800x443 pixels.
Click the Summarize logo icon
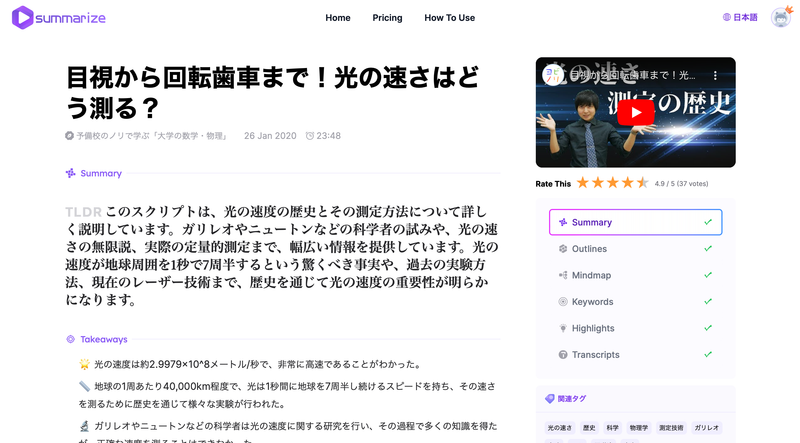pyautogui.click(x=22, y=18)
